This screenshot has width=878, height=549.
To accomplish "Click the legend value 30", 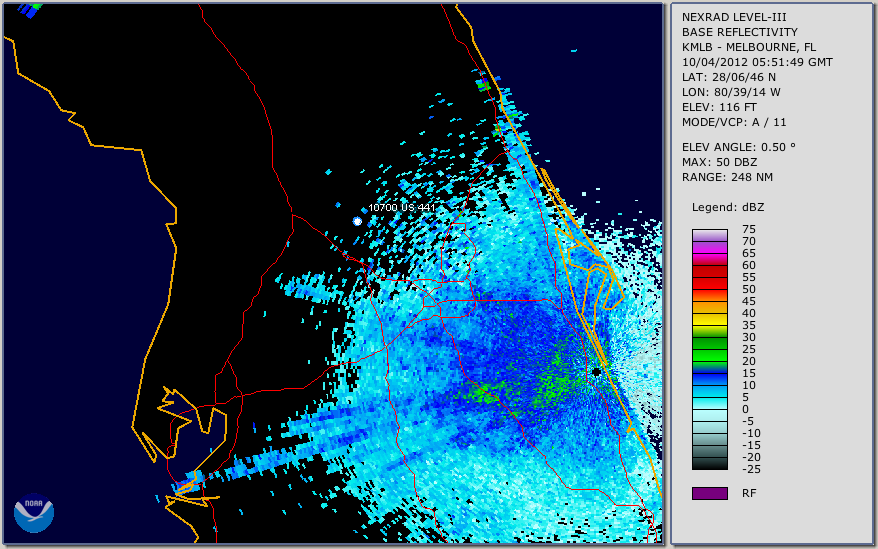I will point(749,337).
